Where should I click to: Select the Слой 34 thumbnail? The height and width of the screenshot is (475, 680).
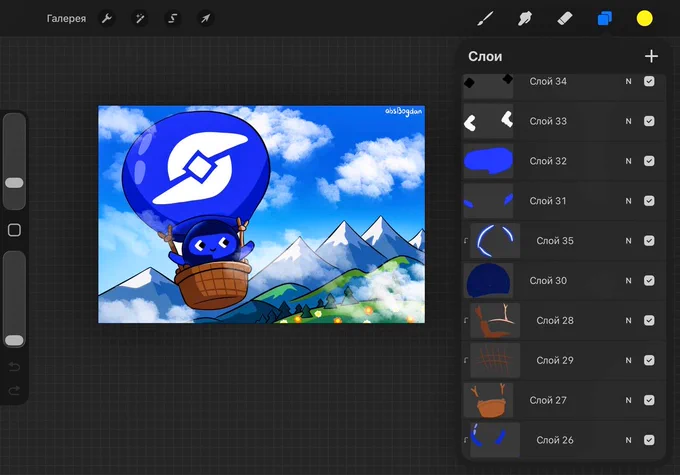pos(488,86)
